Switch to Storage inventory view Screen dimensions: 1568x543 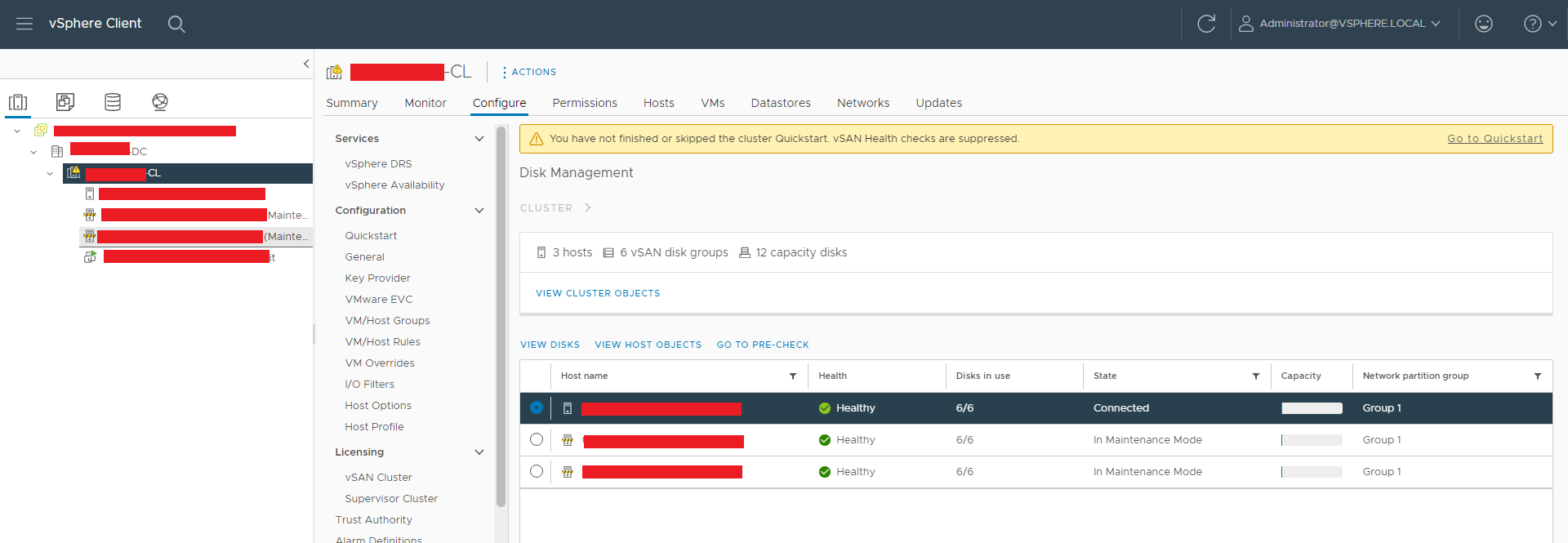point(113,102)
